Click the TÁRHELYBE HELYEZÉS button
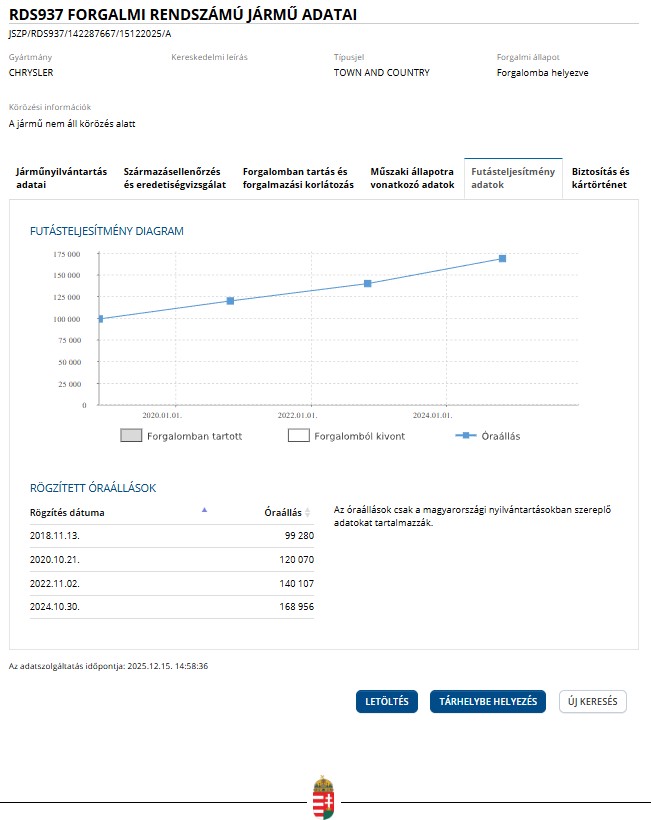The image size is (651, 820). pyautogui.click(x=487, y=702)
